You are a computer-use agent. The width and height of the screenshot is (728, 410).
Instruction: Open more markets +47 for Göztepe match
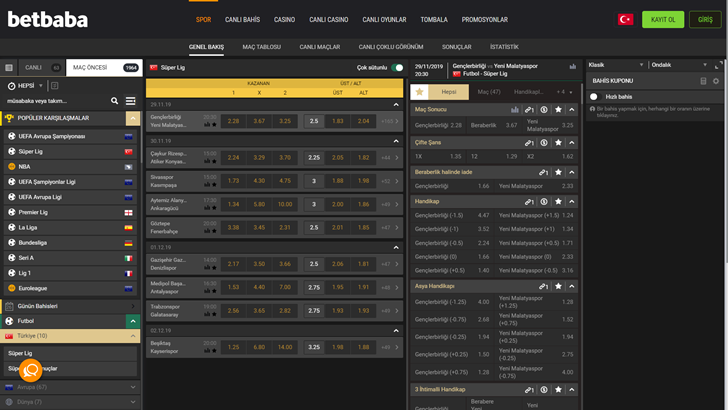tap(390, 228)
